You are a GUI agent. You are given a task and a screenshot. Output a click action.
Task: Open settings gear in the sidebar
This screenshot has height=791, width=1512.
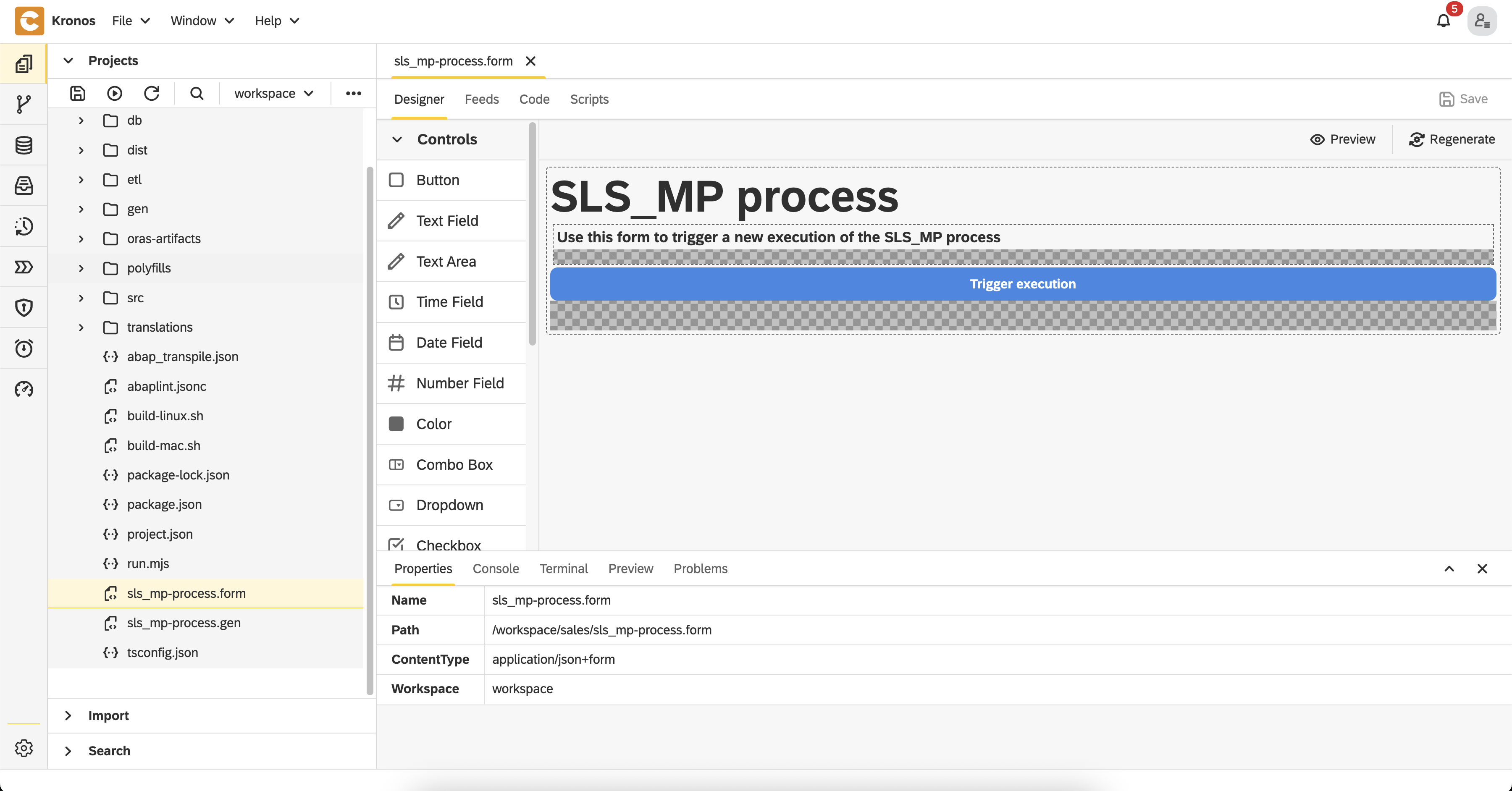click(x=24, y=748)
